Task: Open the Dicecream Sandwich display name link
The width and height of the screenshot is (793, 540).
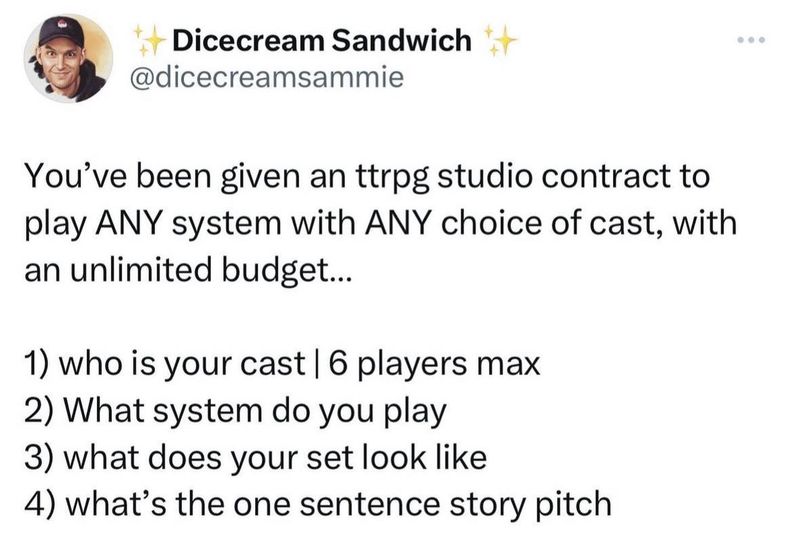Action: tap(322, 40)
